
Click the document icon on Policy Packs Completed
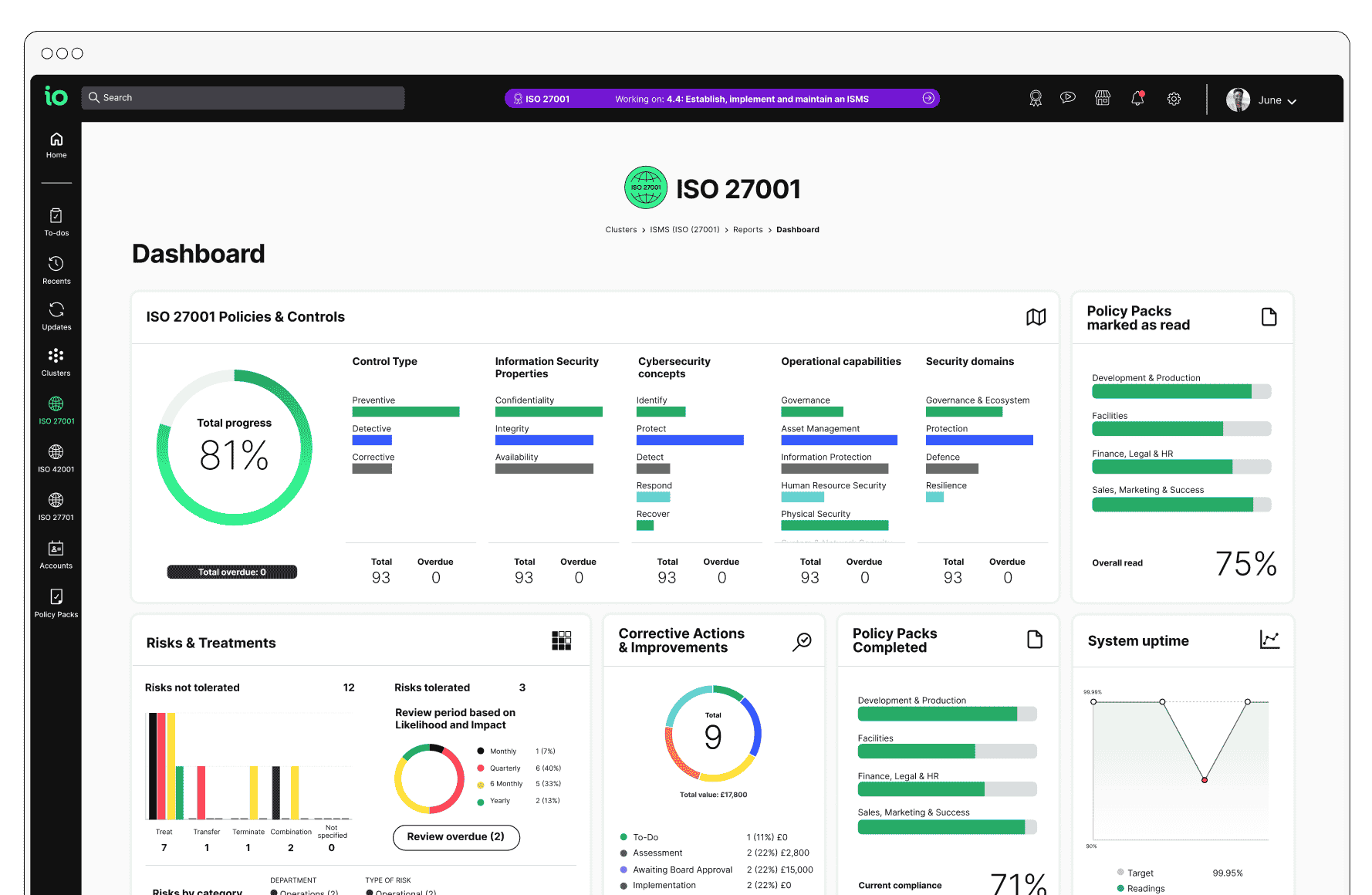click(x=1035, y=640)
